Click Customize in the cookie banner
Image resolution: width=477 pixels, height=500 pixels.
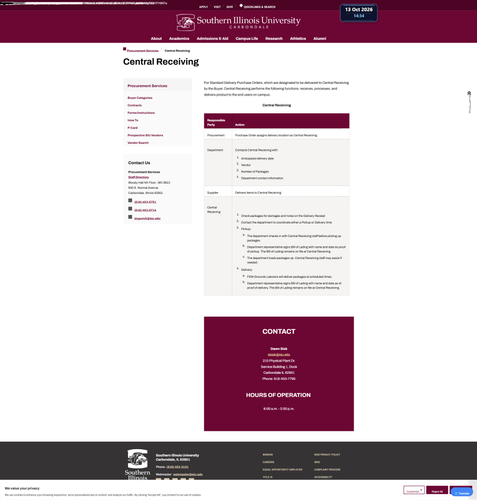[x=414, y=490]
